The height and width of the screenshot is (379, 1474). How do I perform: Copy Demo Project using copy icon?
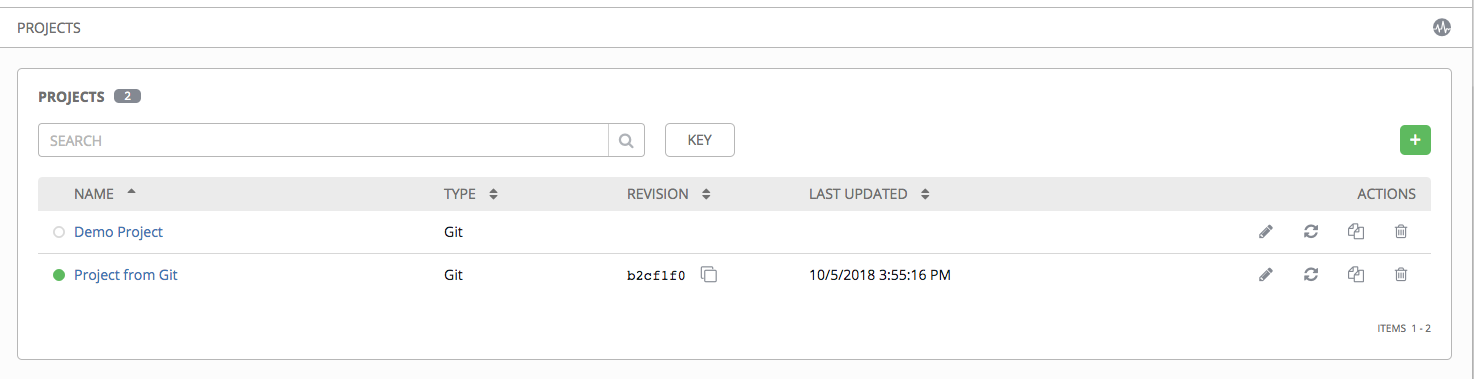1356,232
